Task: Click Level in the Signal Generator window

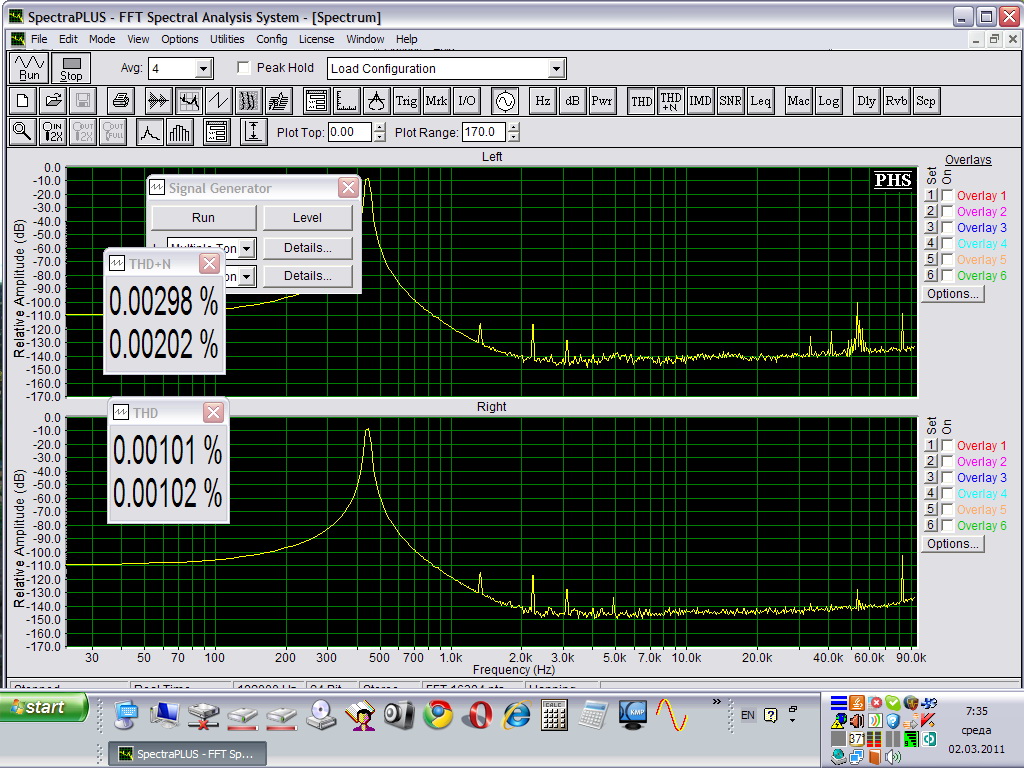Action: pyautogui.click(x=308, y=217)
